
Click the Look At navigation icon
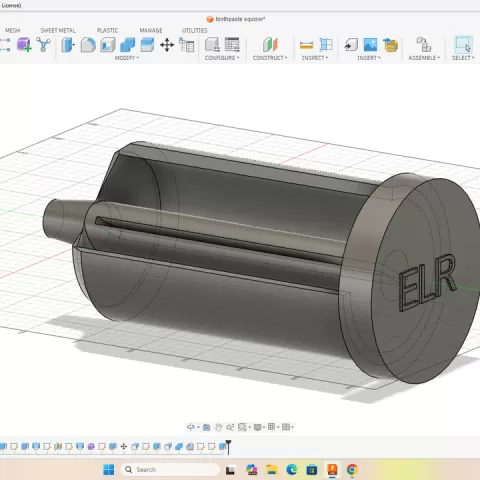tap(206, 427)
